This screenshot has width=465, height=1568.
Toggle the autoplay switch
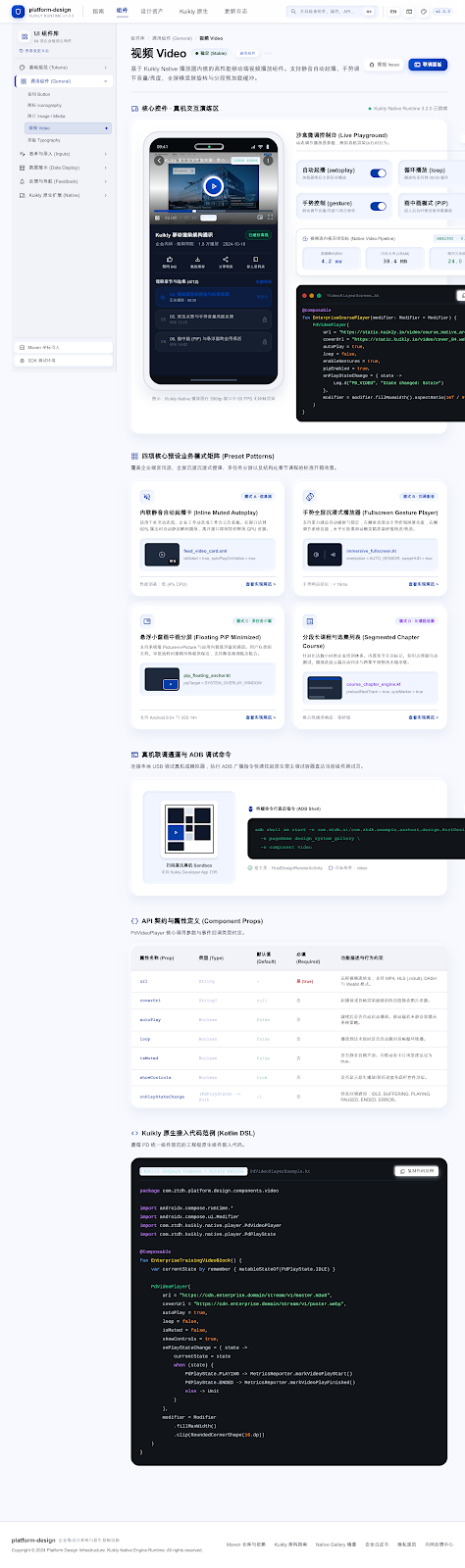[x=378, y=172]
